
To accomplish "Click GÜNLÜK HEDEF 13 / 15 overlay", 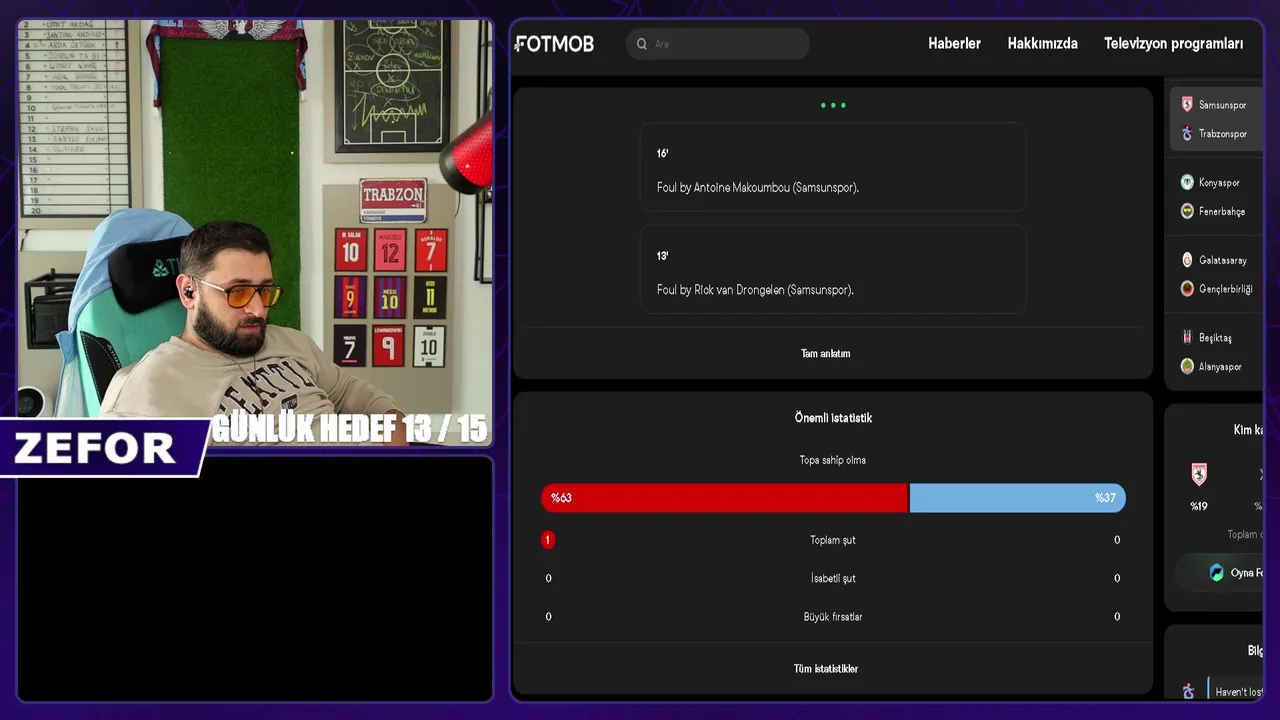I will coord(350,429).
